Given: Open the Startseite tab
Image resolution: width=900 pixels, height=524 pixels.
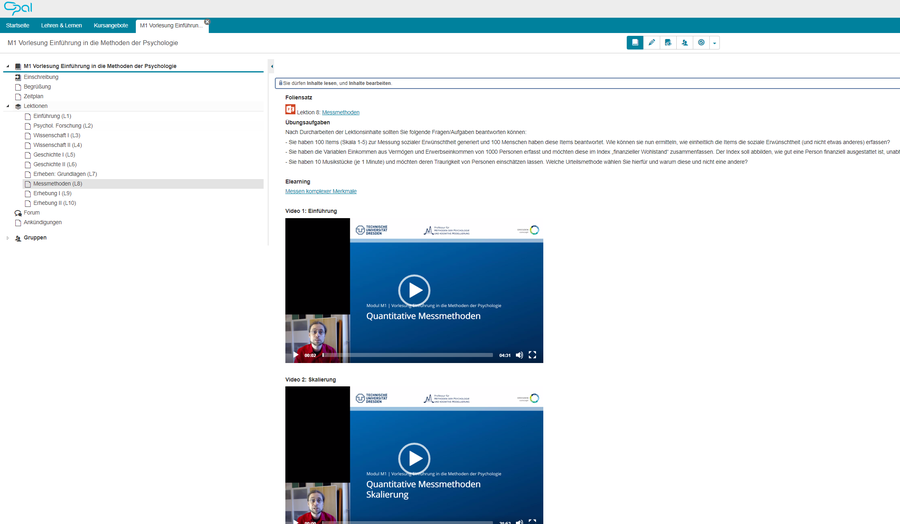Looking at the screenshot, I should [x=17, y=25].
